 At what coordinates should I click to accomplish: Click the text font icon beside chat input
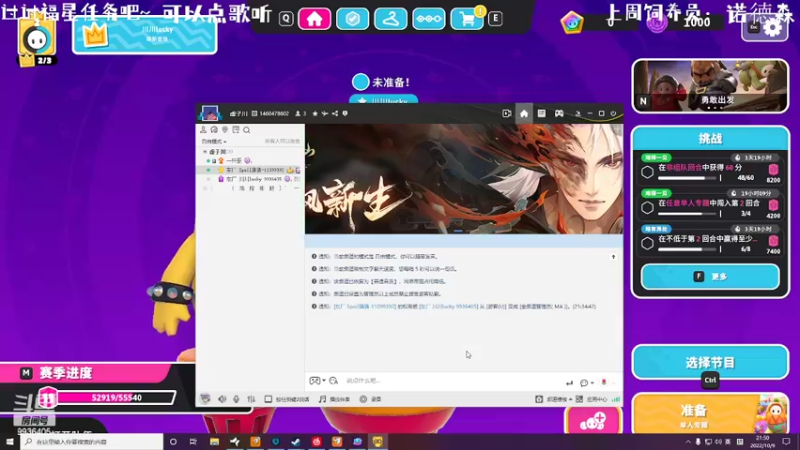[334, 381]
